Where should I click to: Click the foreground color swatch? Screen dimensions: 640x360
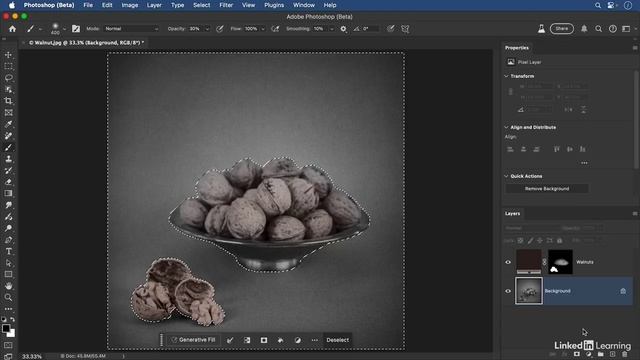6,329
